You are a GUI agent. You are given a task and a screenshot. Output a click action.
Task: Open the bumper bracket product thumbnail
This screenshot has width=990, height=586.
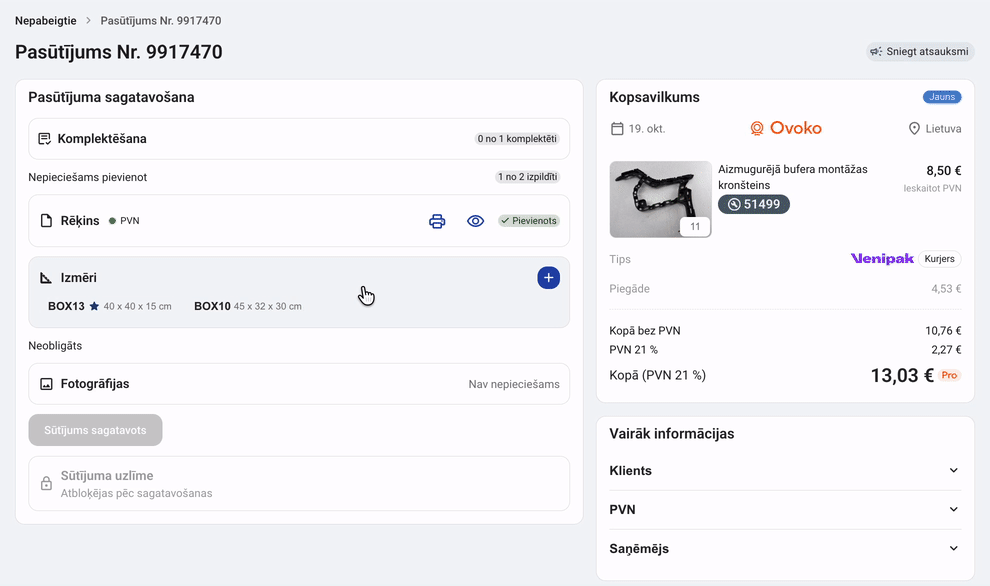pos(660,200)
